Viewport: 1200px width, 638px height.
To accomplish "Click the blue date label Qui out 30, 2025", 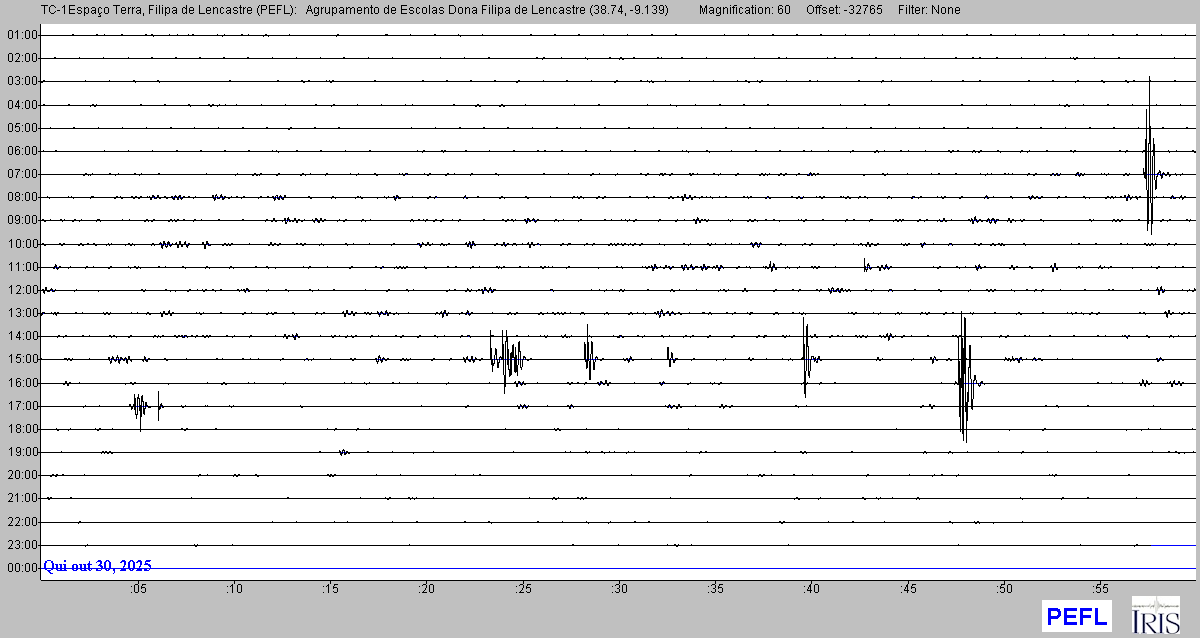I will click(x=98, y=566).
